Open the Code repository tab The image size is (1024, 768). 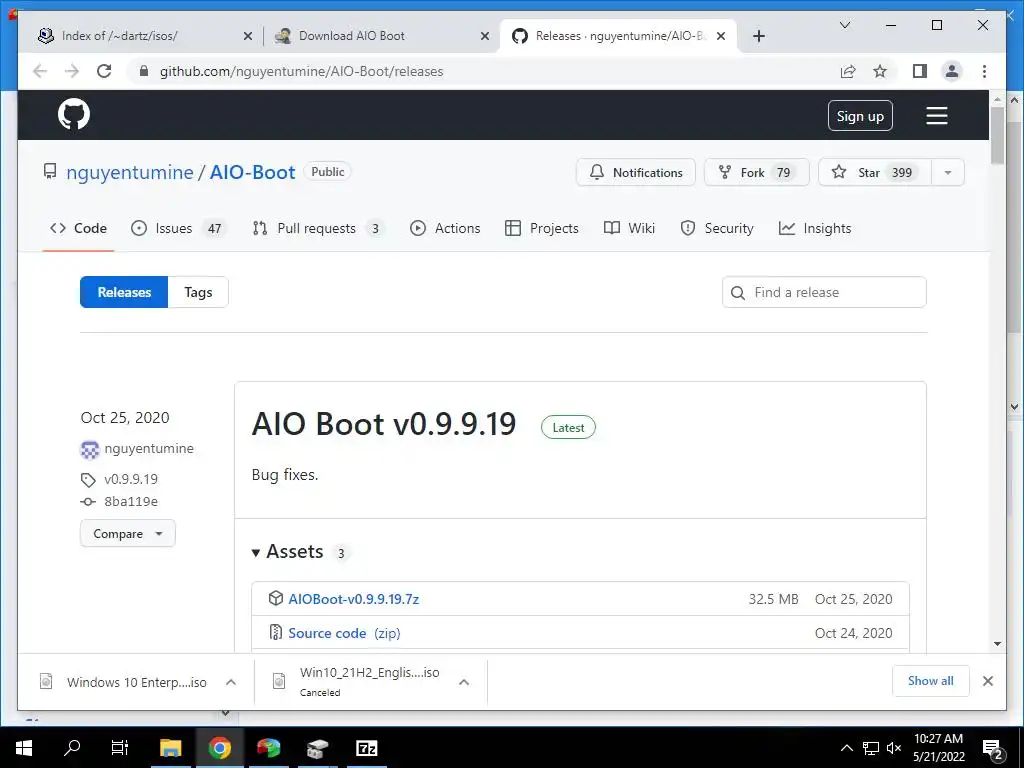click(x=78, y=228)
